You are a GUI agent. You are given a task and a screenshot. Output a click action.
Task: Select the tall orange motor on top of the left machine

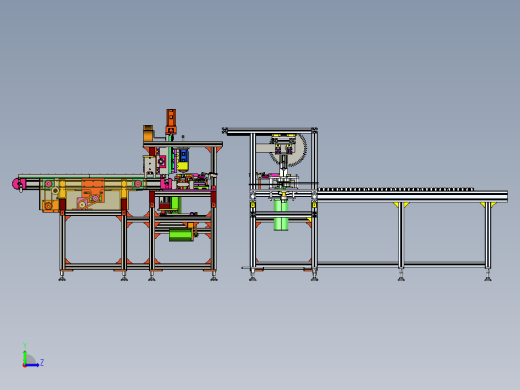[x=171, y=122]
